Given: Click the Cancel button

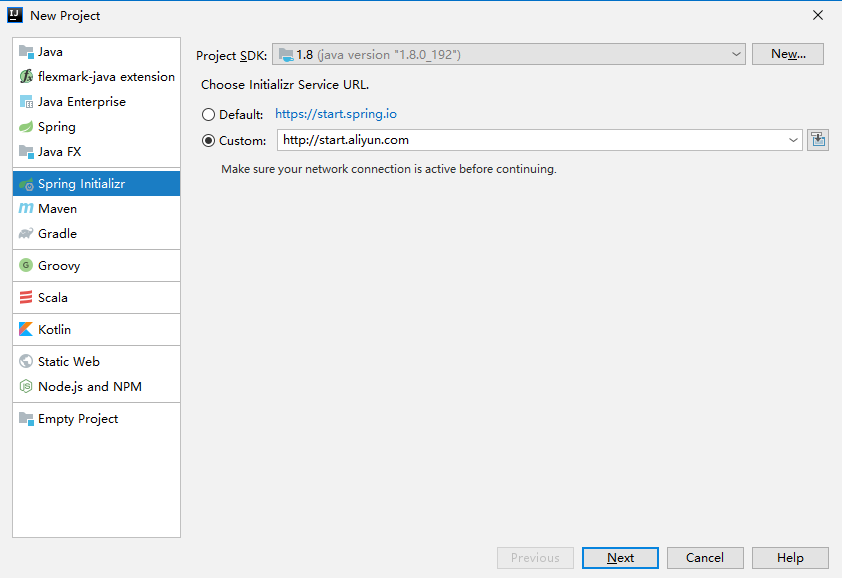Looking at the screenshot, I should click(x=705, y=558).
